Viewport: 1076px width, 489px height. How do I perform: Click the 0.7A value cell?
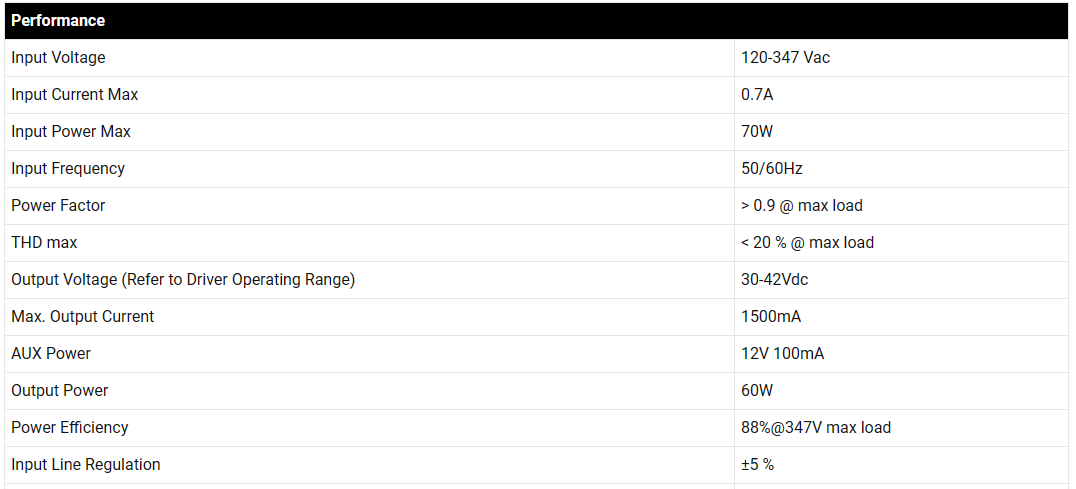pos(757,95)
